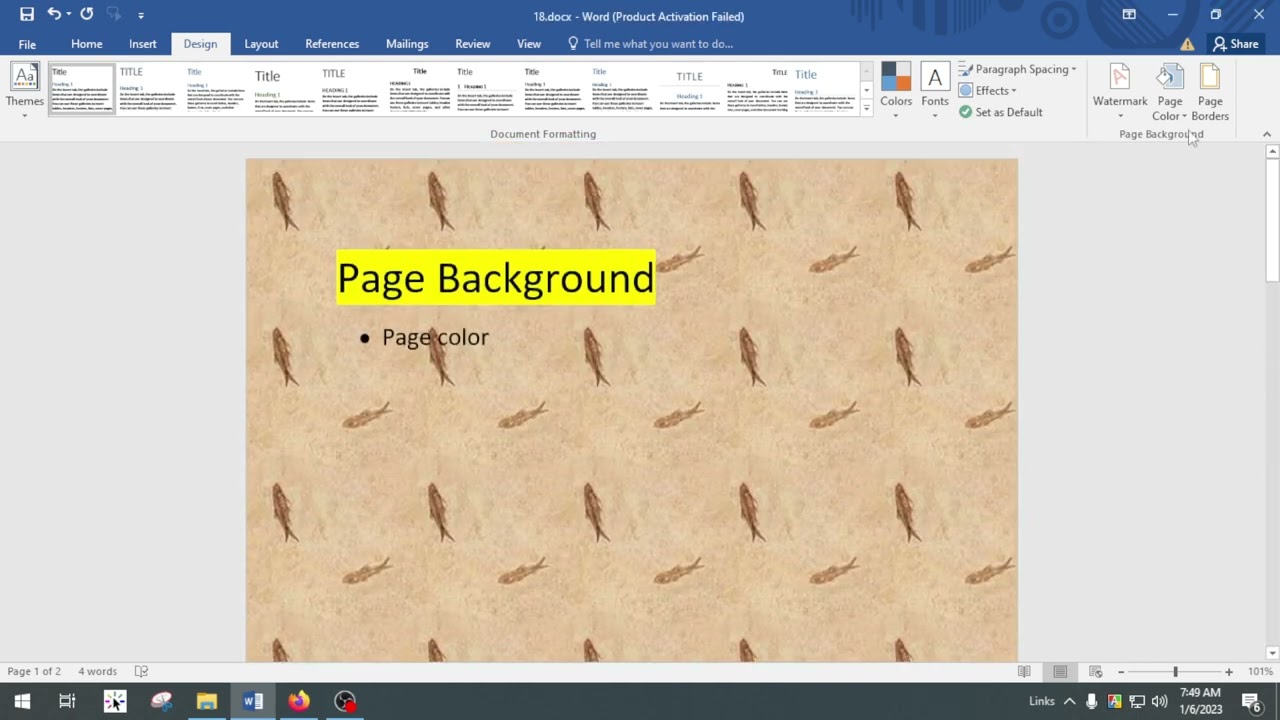Image resolution: width=1280 pixels, height=720 pixels.
Task: Switch to the Layout tab
Action: click(261, 44)
